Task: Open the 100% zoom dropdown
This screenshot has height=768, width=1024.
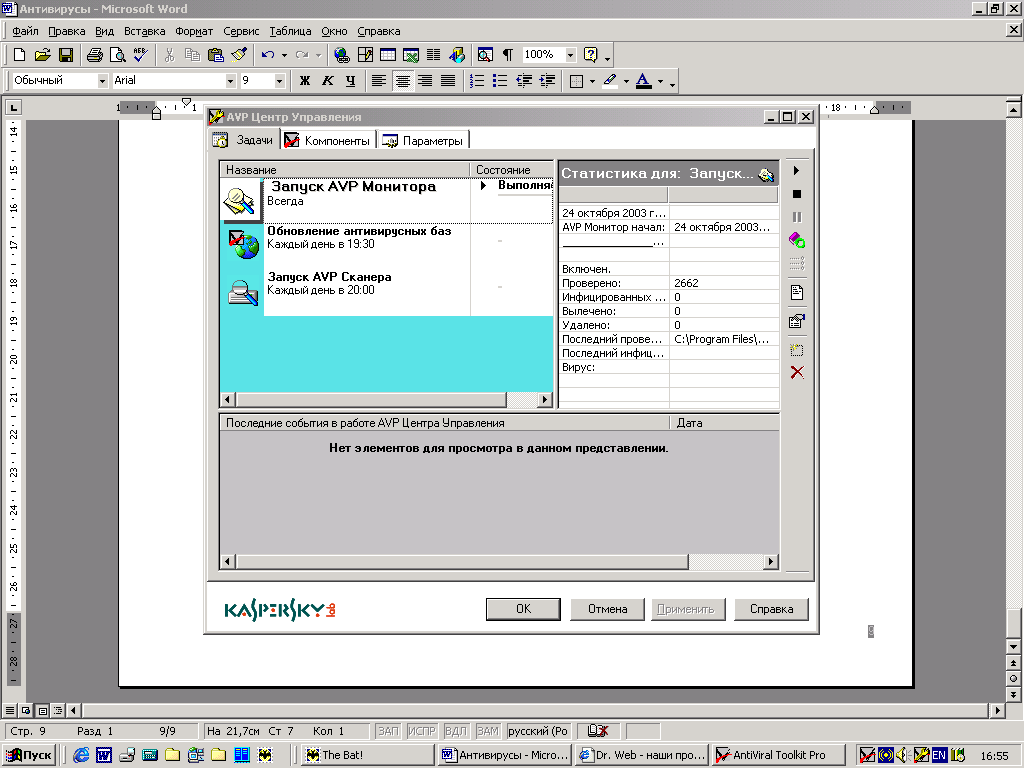Action: (x=571, y=55)
